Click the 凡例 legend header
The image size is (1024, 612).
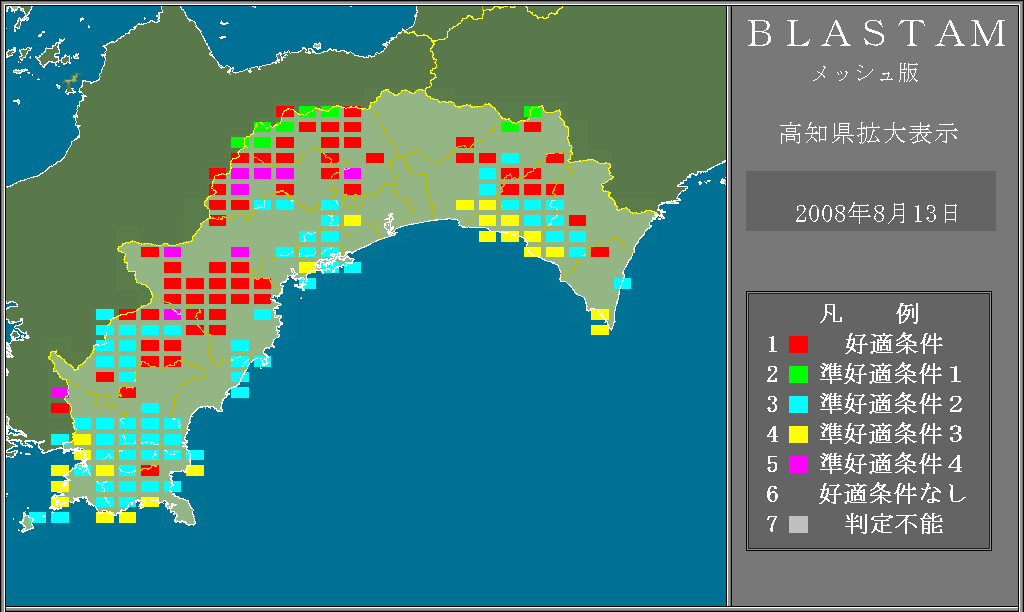[x=869, y=314]
